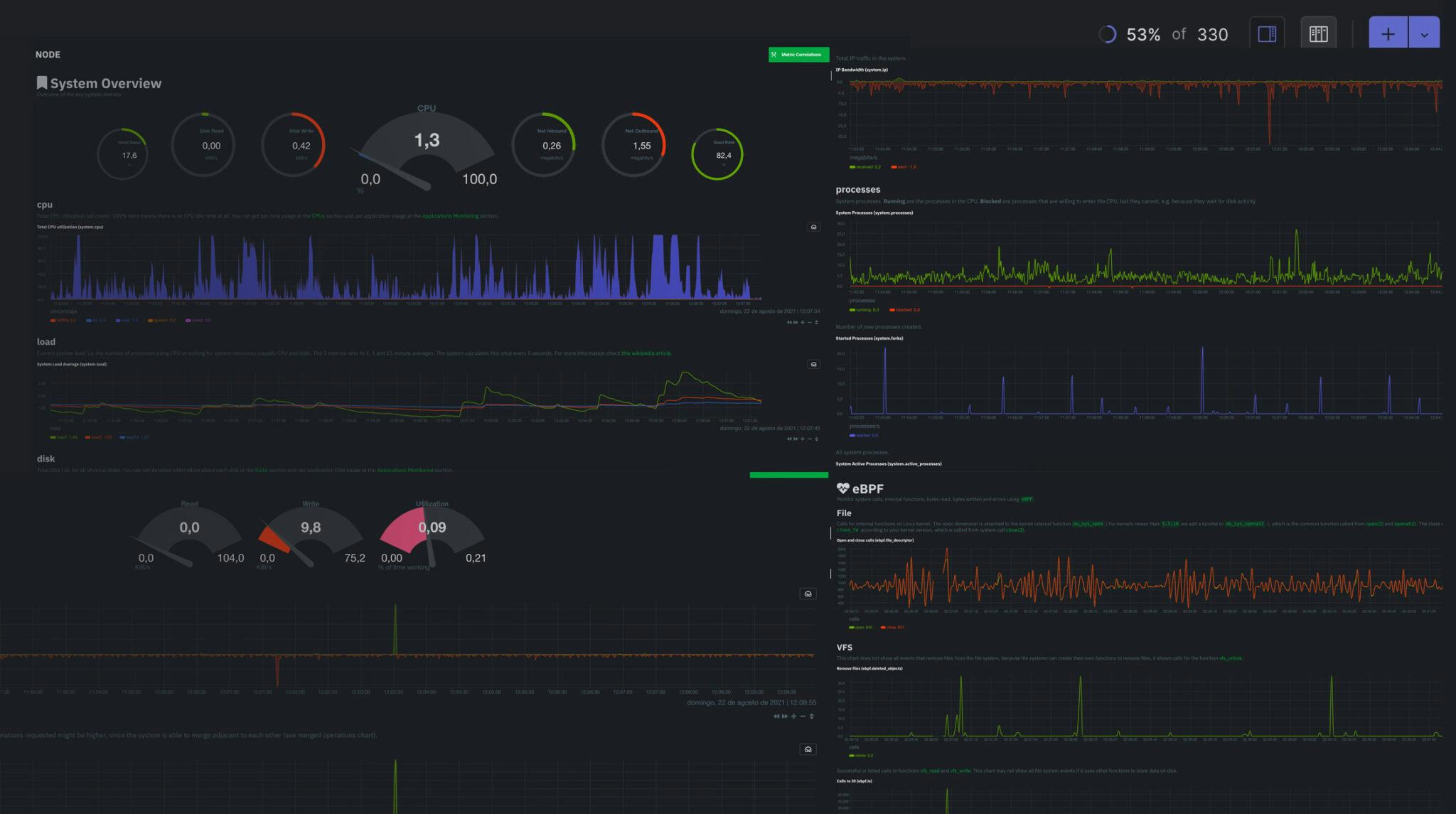Click the zoom-in plus control under the load chart
Image resolution: width=1456 pixels, height=814 pixels.
tap(803, 439)
